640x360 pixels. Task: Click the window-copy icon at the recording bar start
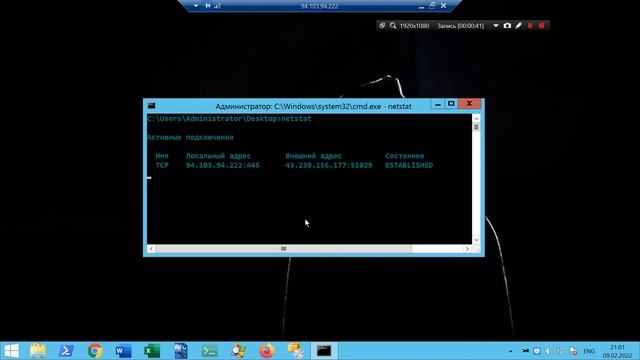pos(382,25)
